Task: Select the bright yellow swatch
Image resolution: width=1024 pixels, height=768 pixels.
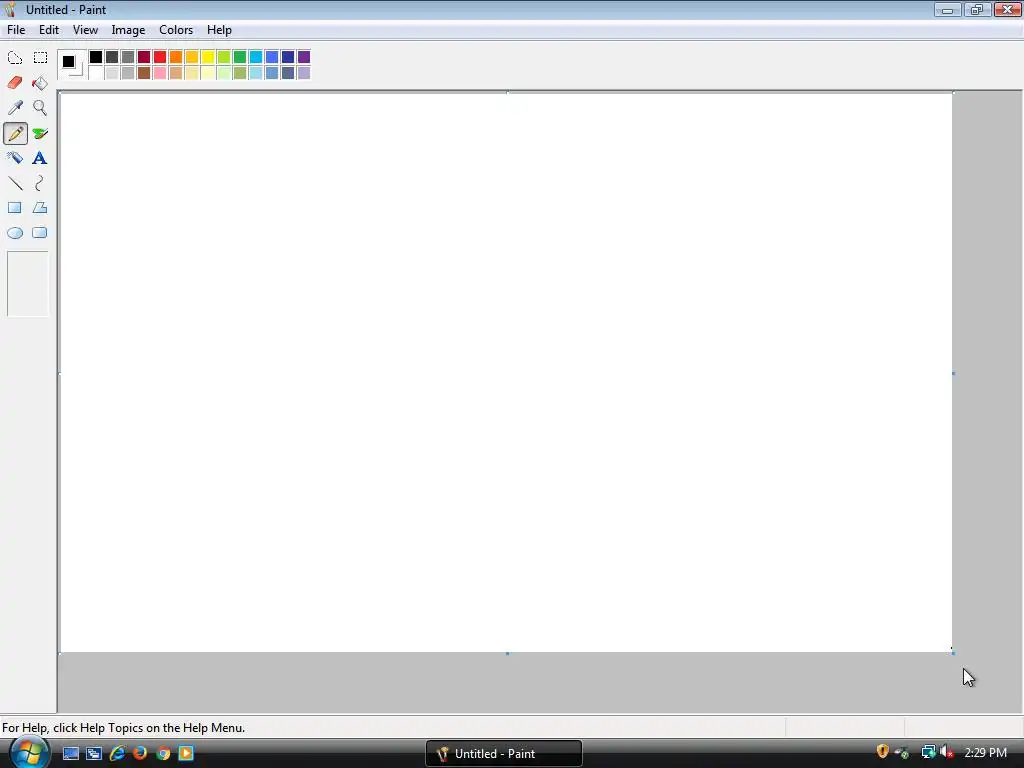Action: pos(208,57)
